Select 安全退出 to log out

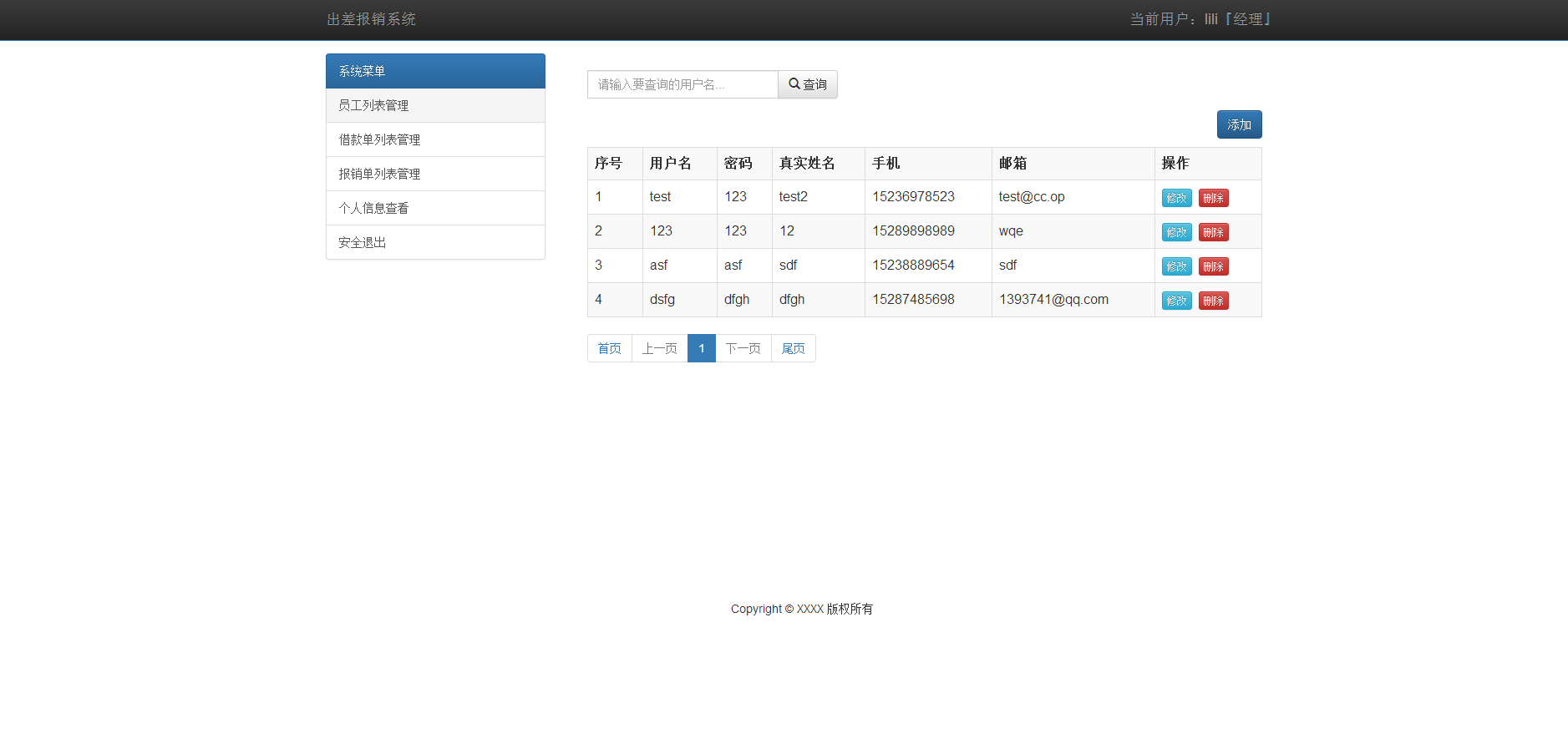(x=435, y=242)
